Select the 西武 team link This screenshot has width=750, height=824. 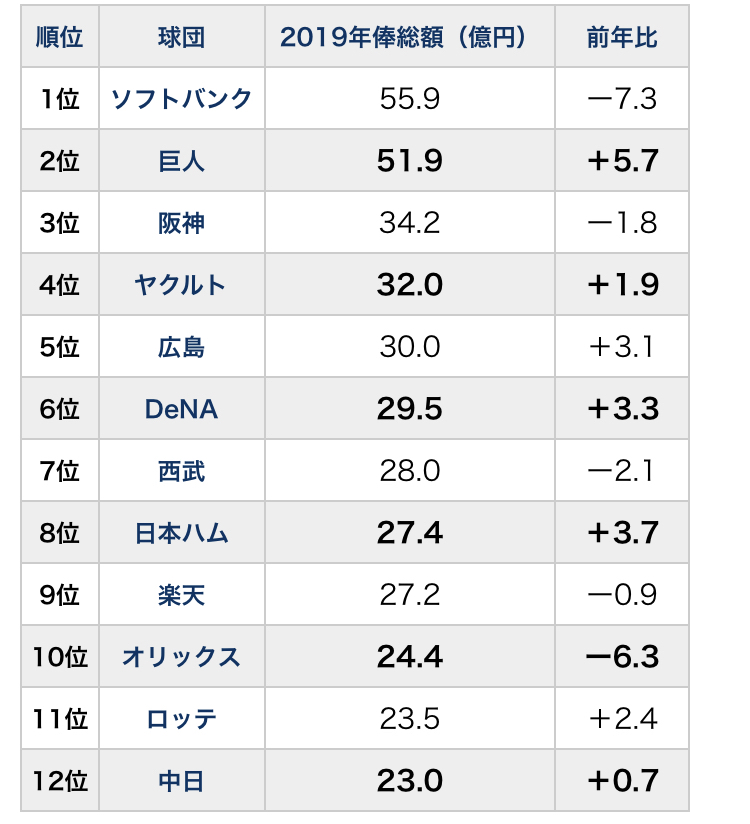(181, 471)
